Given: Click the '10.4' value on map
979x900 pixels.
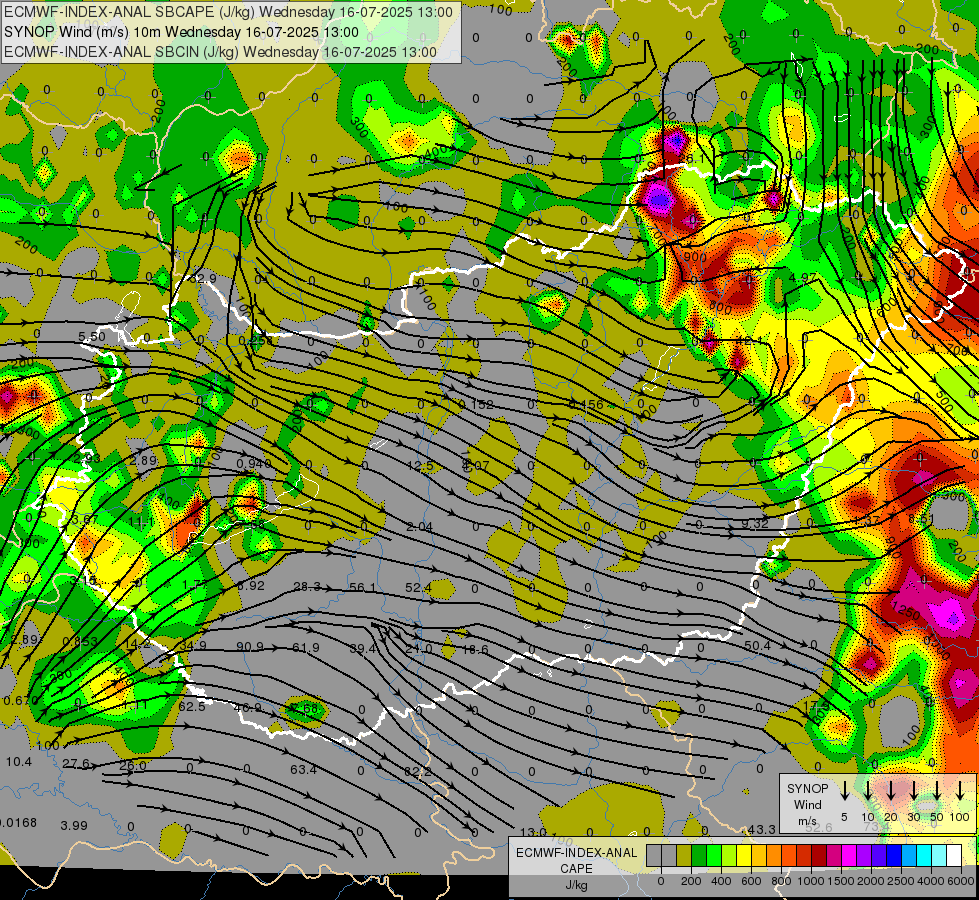Looking at the screenshot, I should tap(19, 761).
